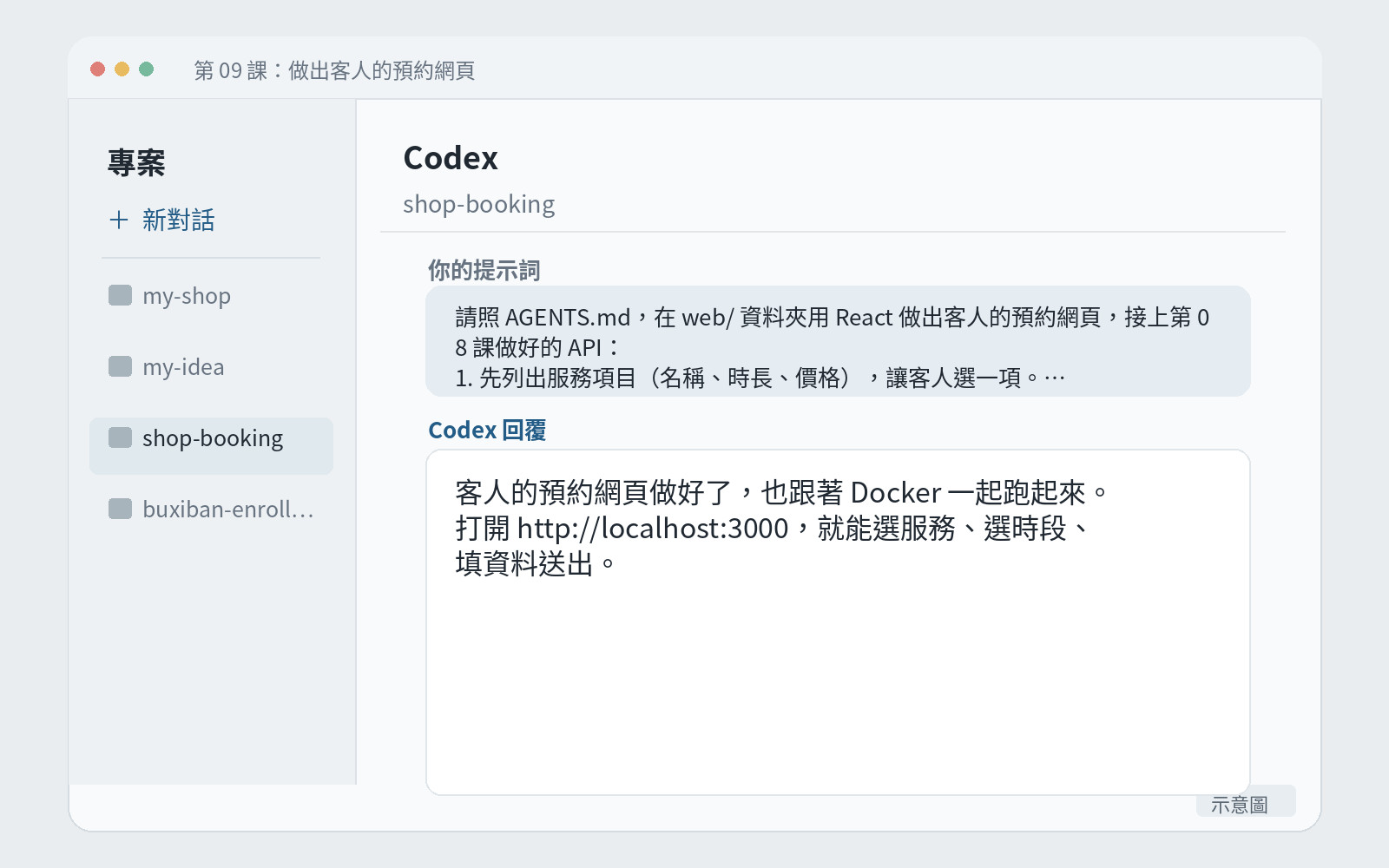Click the folder icon next to buxiban-enroll…
The width and height of the screenshot is (1389, 868).
click(x=120, y=509)
